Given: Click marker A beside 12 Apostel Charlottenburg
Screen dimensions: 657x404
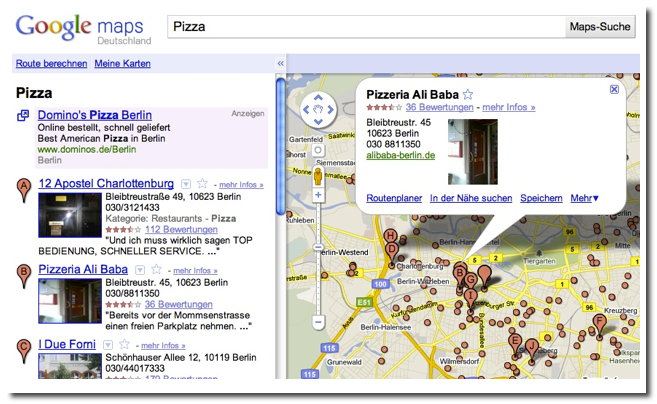Looking at the screenshot, I should tap(24, 189).
